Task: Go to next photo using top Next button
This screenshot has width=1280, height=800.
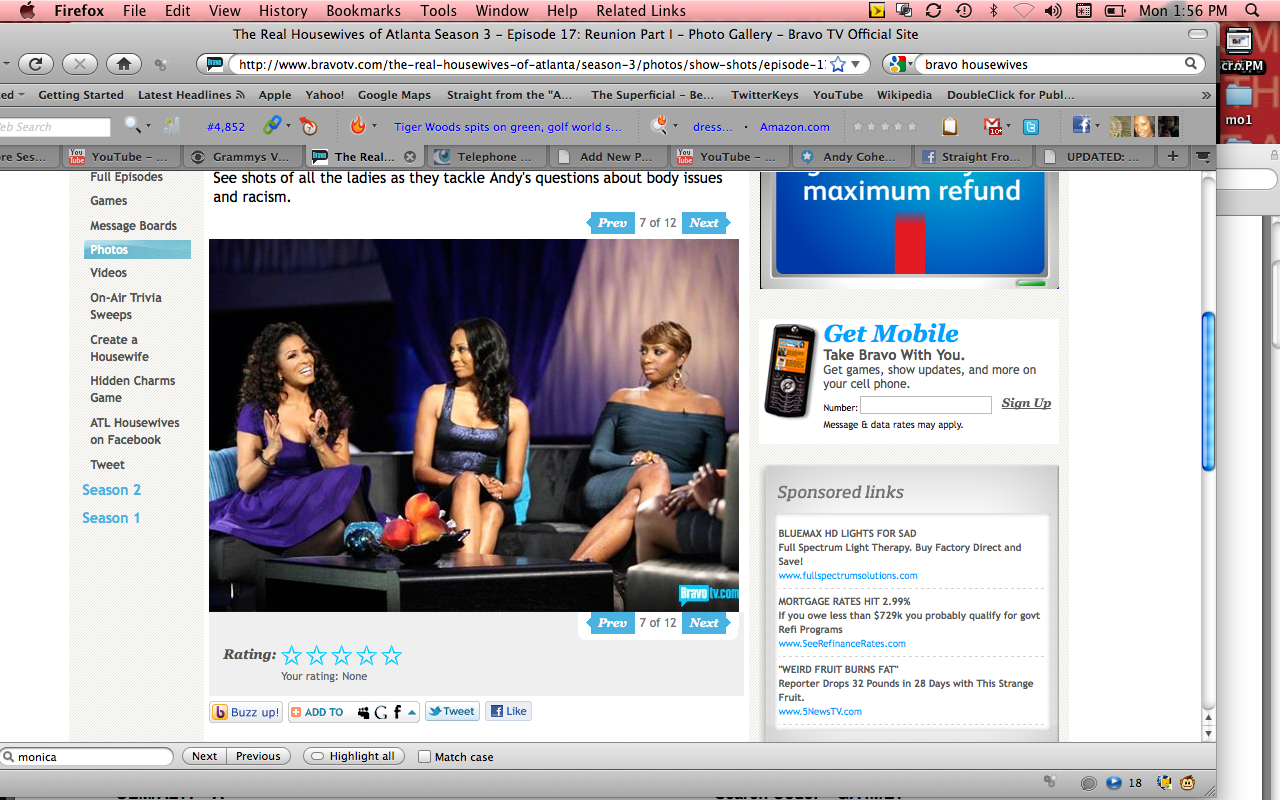Action: [704, 223]
